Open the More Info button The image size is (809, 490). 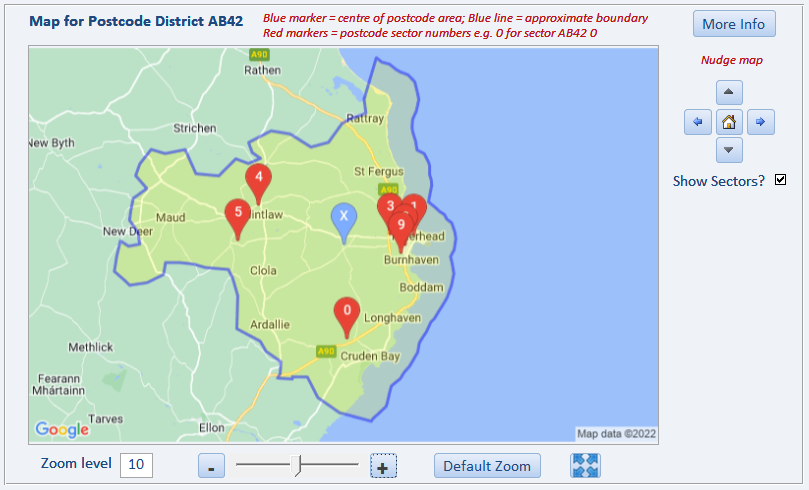[x=734, y=24]
